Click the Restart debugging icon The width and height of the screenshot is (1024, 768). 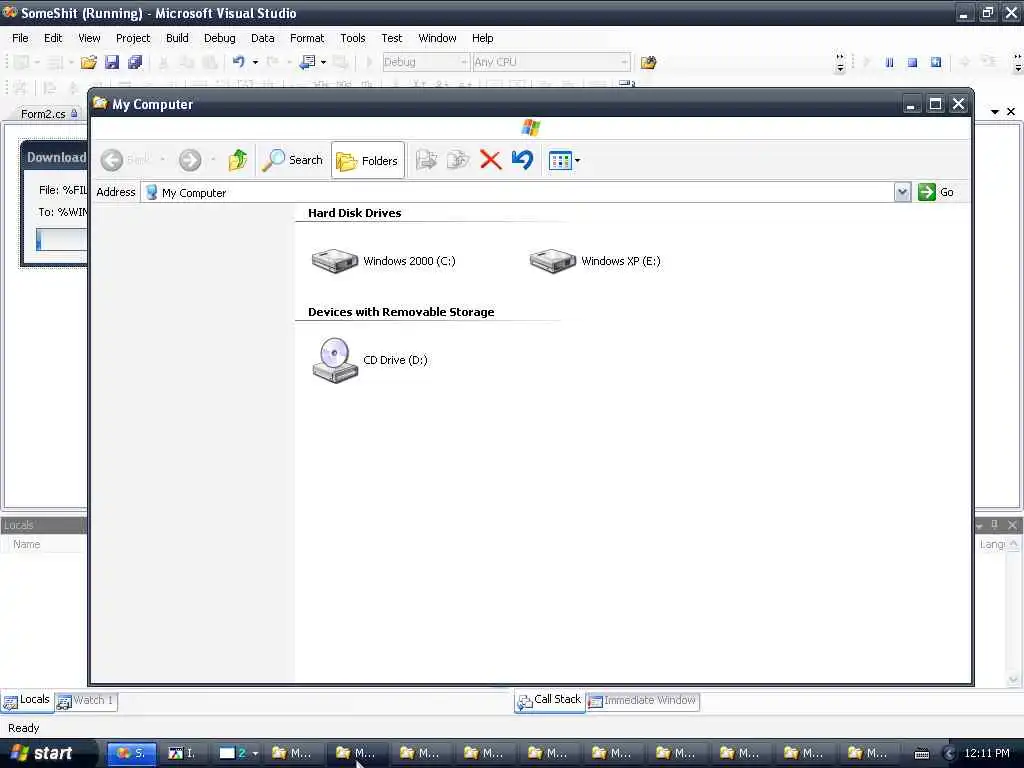pyautogui.click(x=936, y=63)
